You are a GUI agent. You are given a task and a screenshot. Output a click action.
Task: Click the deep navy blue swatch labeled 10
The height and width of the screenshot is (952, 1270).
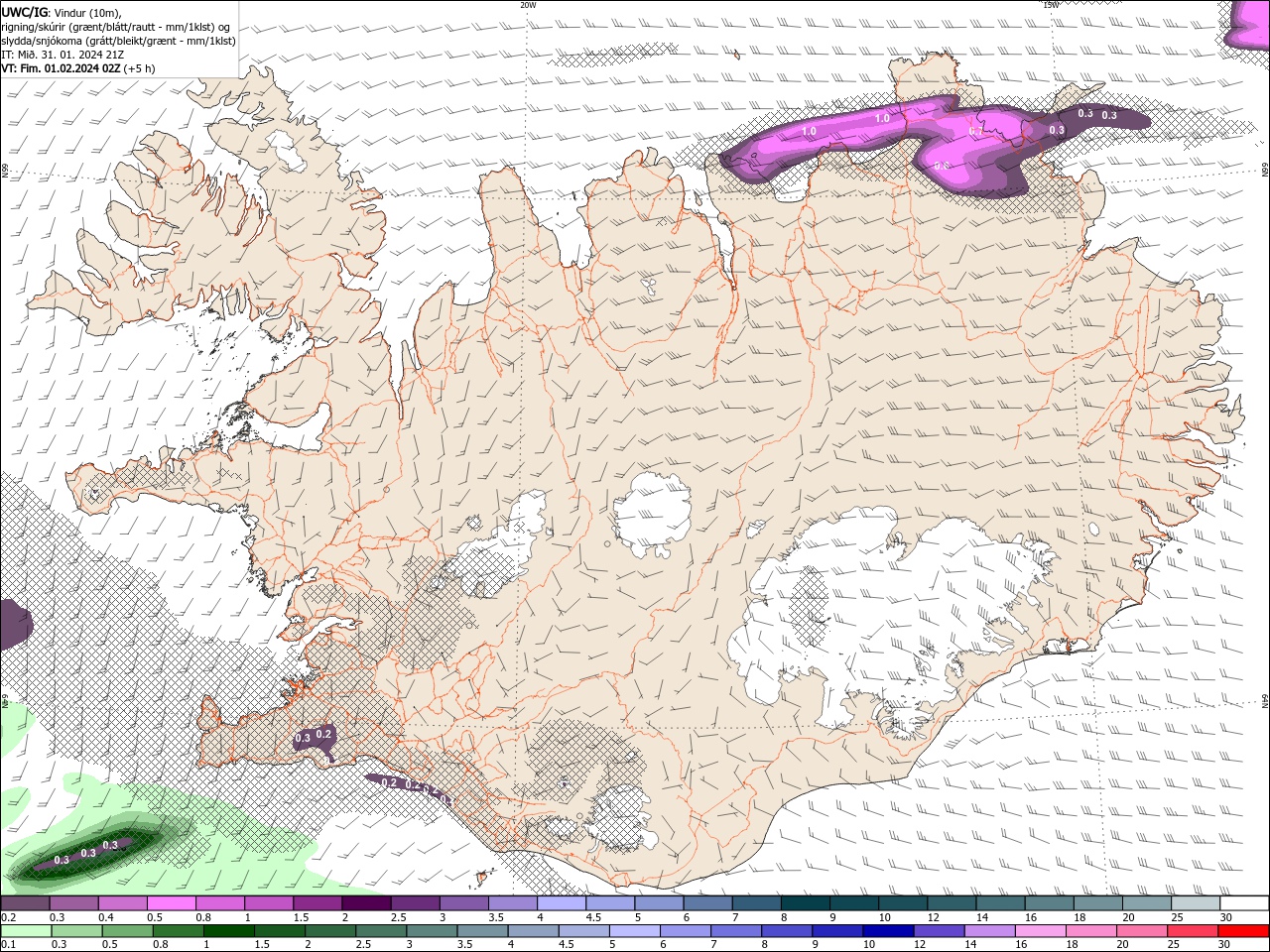[x=888, y=931]
